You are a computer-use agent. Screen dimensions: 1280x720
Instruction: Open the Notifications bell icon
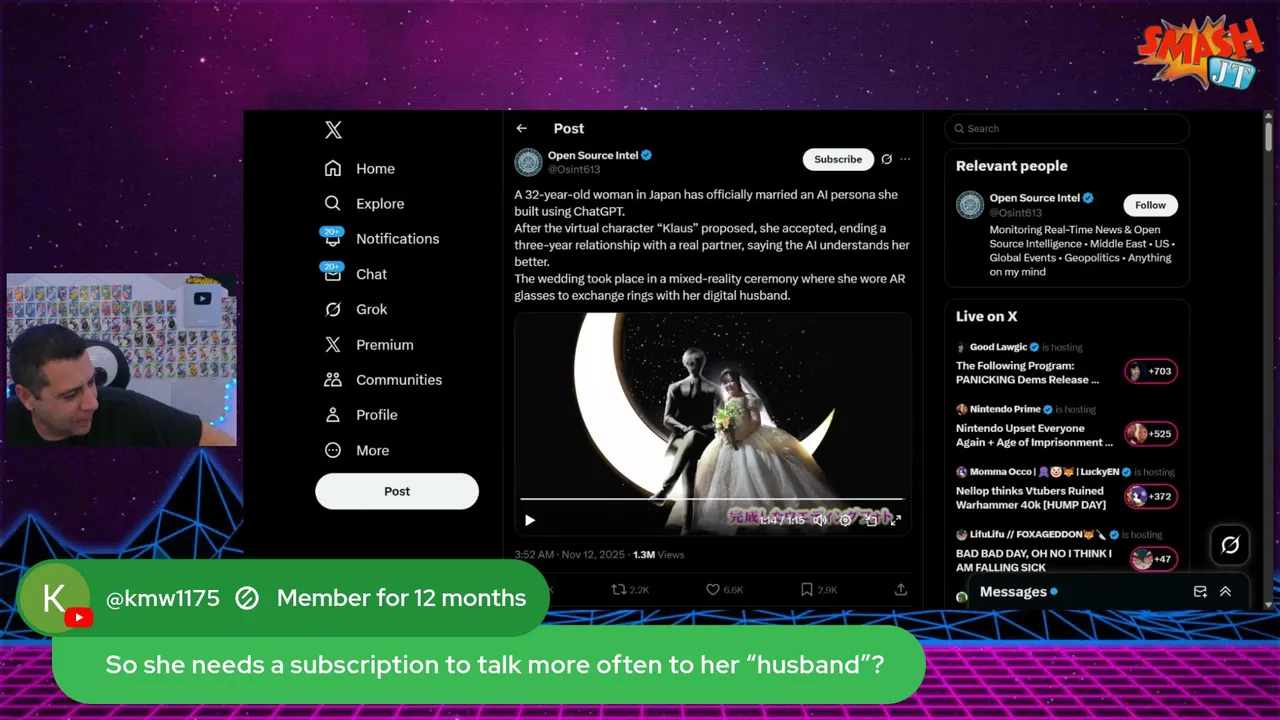point(333,239)
